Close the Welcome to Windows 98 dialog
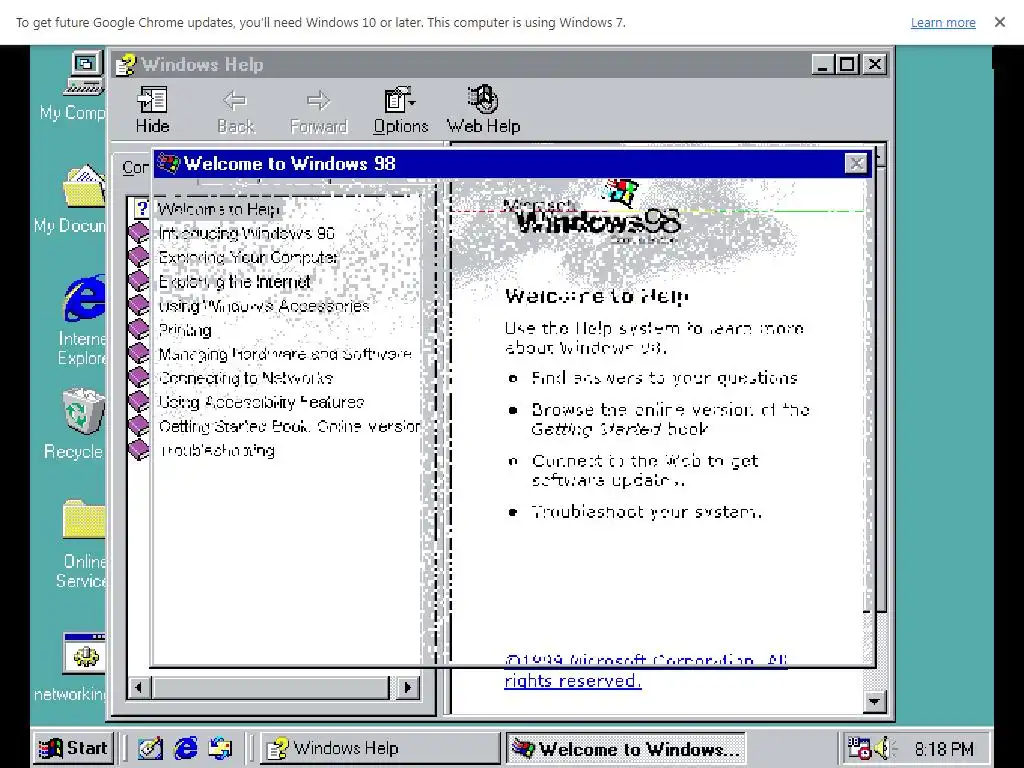1024x768 pixels. 856,163
